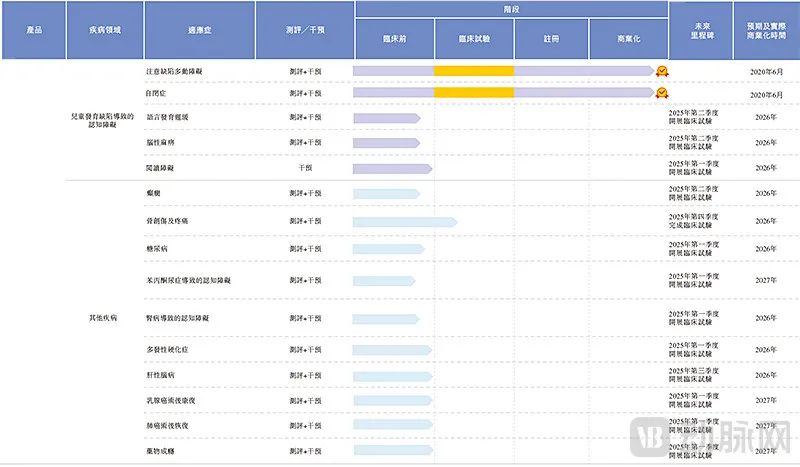Click the yellow clinical trial segment for 自閉症
Screen dimensions: 800x467
tap(474, 93)
